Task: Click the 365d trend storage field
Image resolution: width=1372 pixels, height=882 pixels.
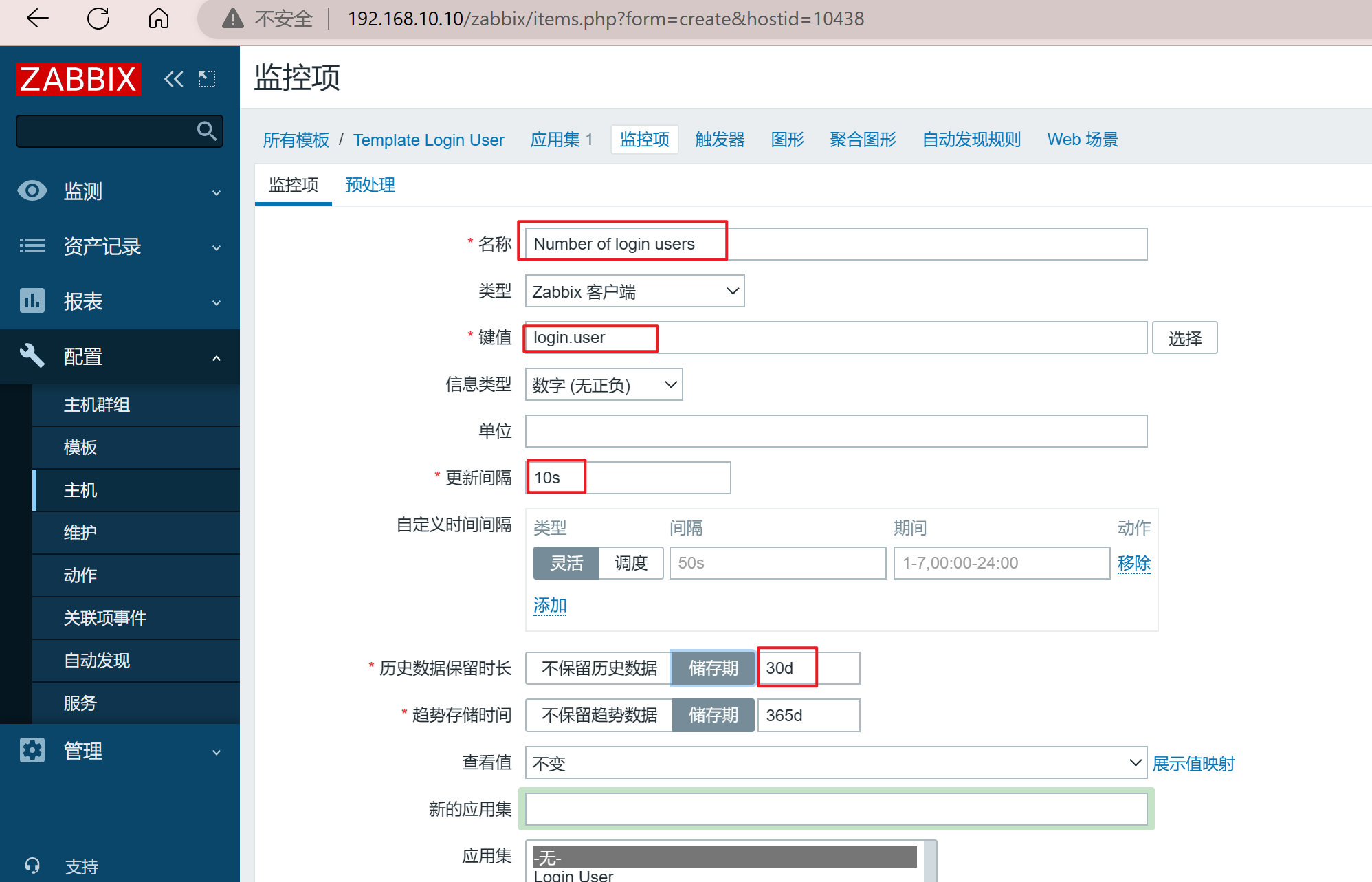Action: pyautogui.click(x=808, y=715)
